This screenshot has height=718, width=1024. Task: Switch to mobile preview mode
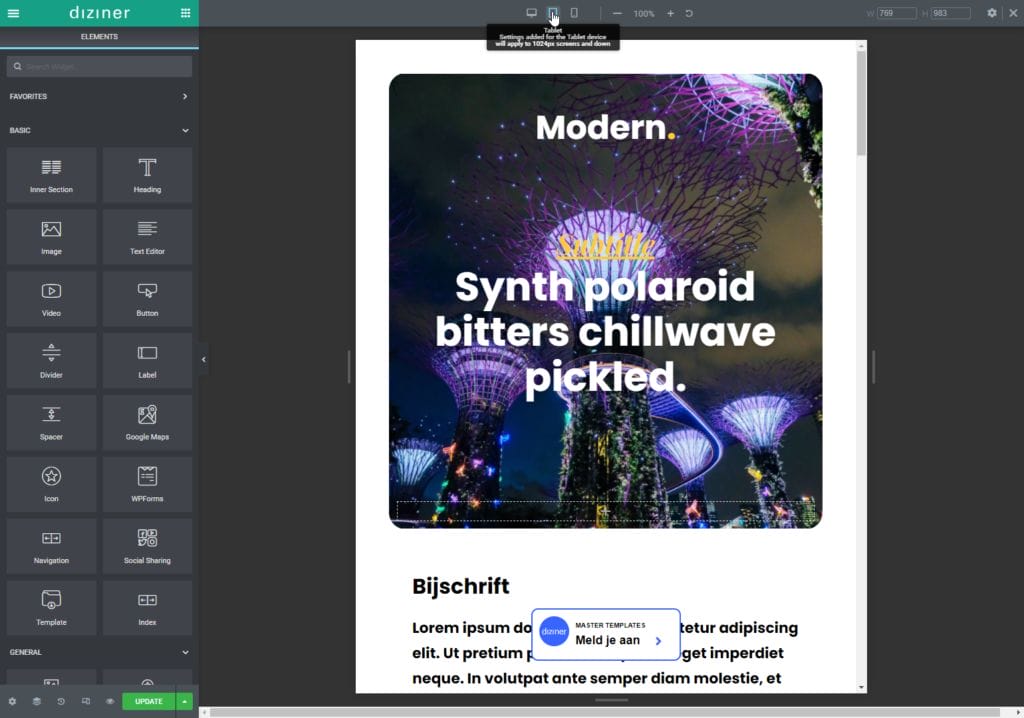click(x=574, y=13)
